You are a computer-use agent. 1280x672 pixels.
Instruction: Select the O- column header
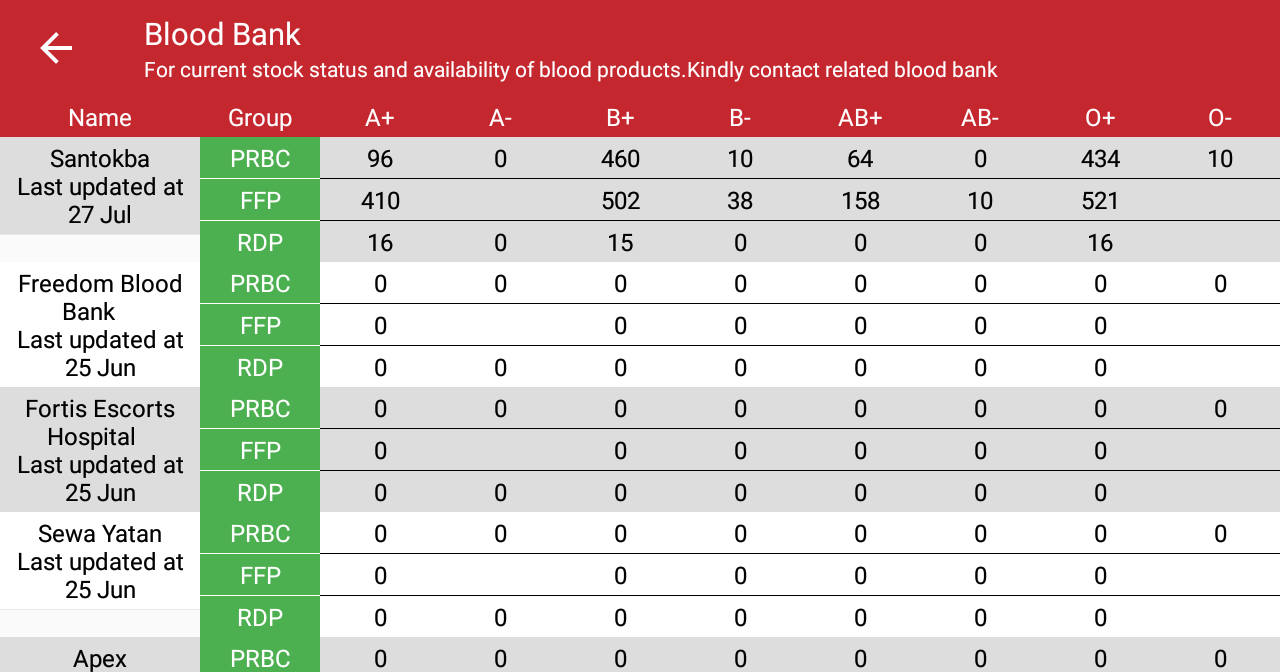pos(1220,118)
